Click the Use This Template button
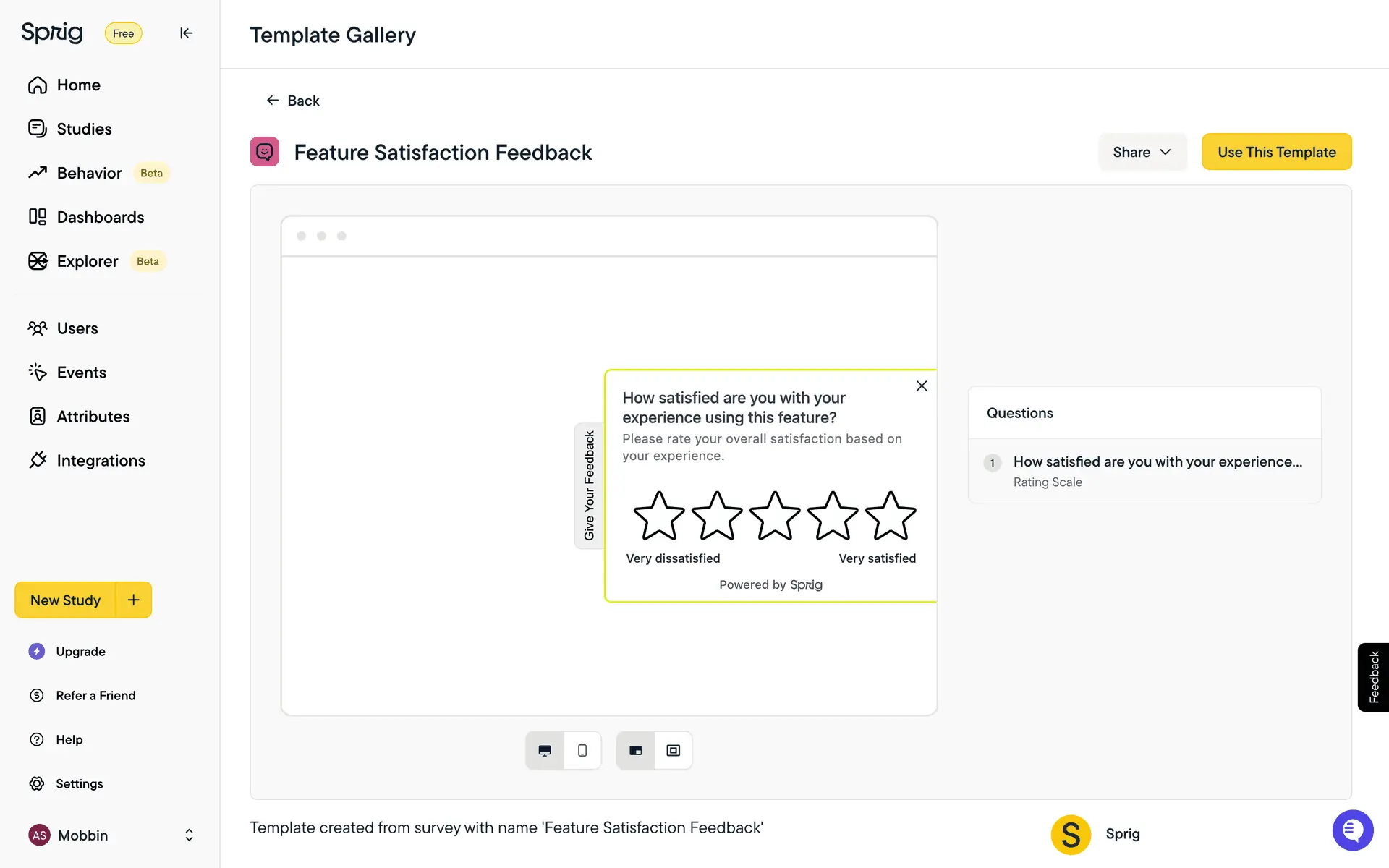The width and height of the screenshot is (1389, 868). point(1276,152)
